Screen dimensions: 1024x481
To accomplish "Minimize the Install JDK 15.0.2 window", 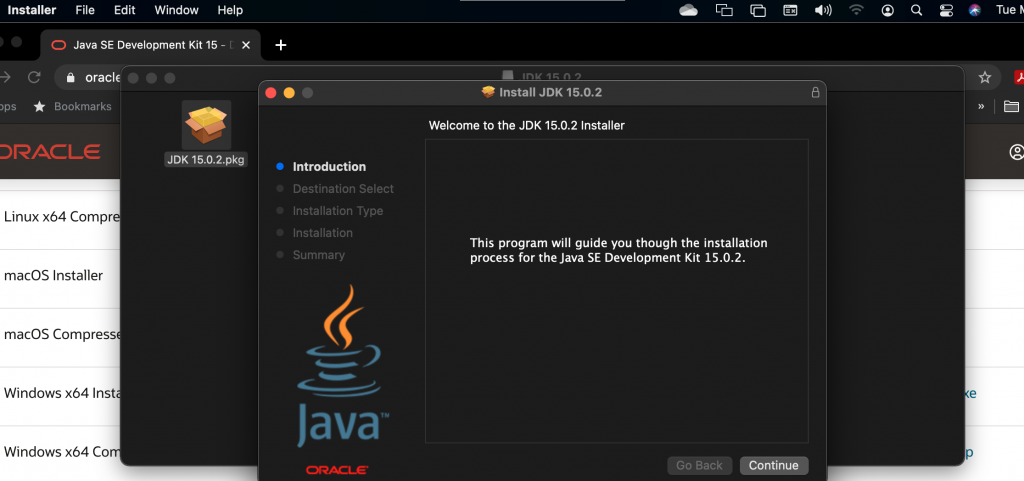I will click(x=289, y=93).
